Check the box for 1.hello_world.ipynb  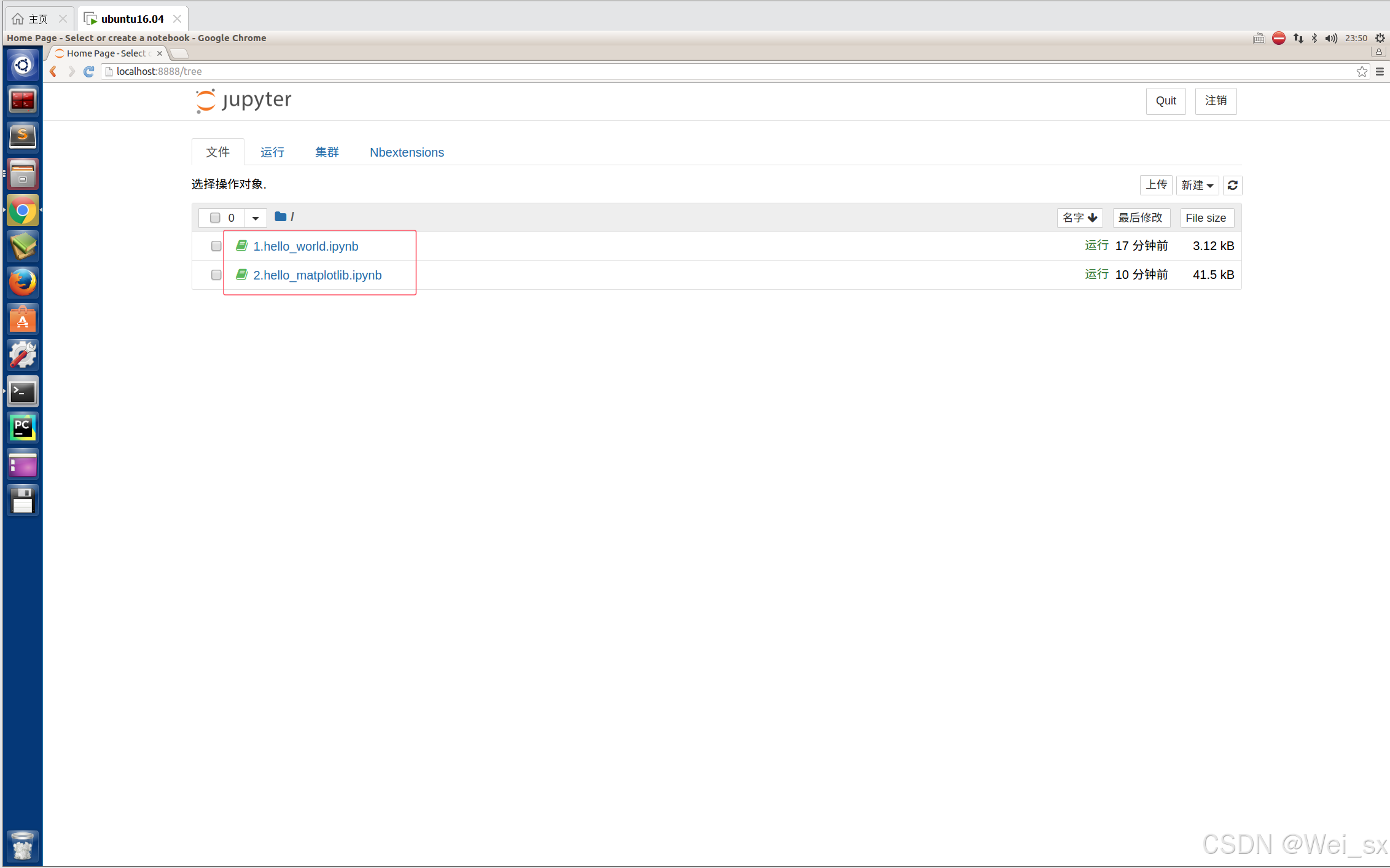coord(216,246)
